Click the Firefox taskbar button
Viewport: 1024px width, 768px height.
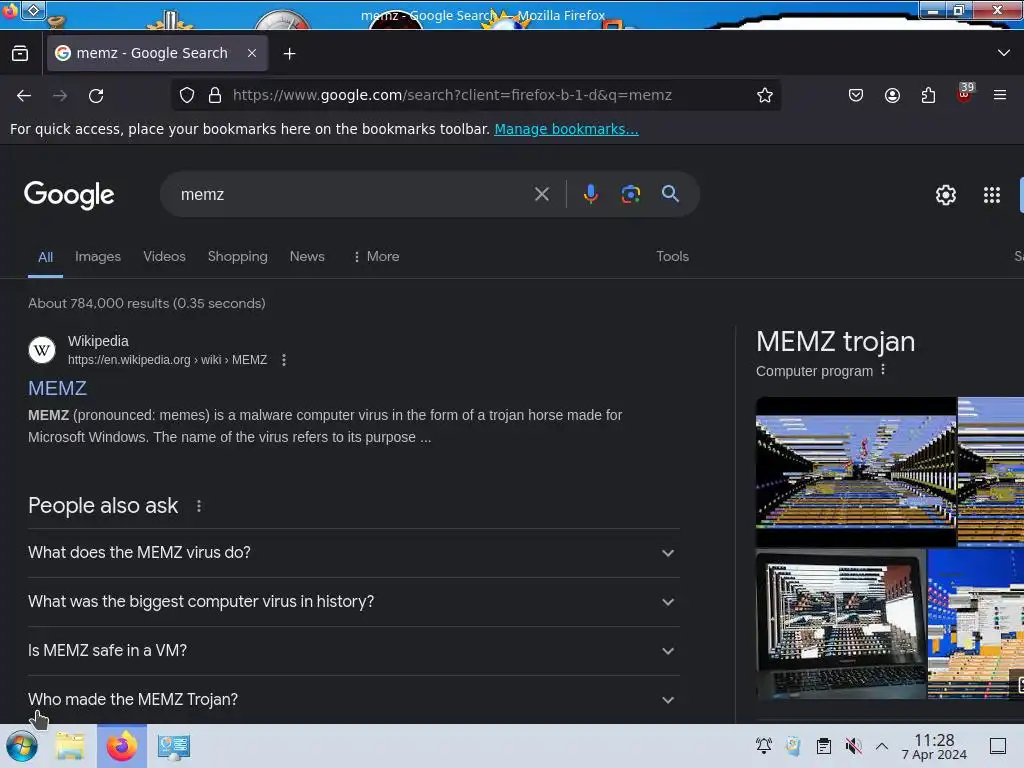click(x=121, y=746)
